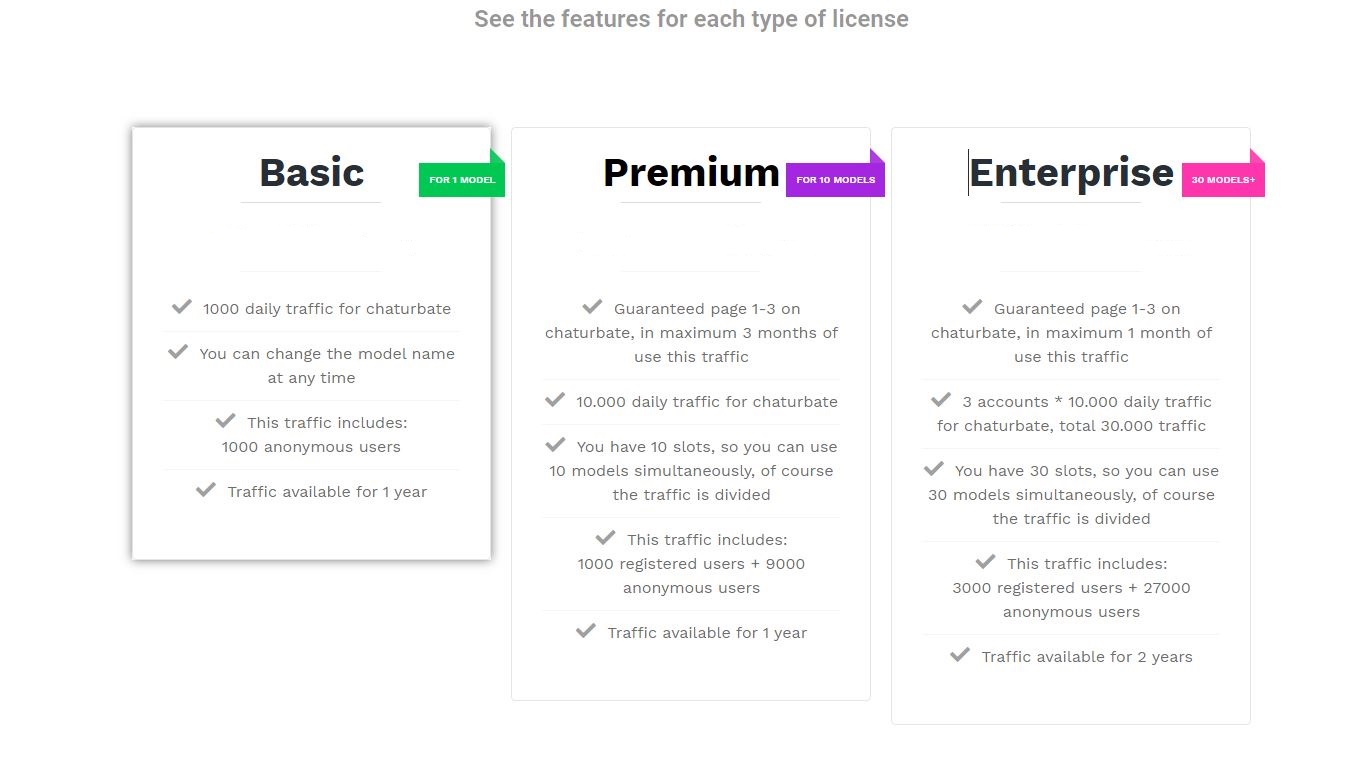Select the Premium license heading
Screen dimensions: 1348x779
(691, 173)
